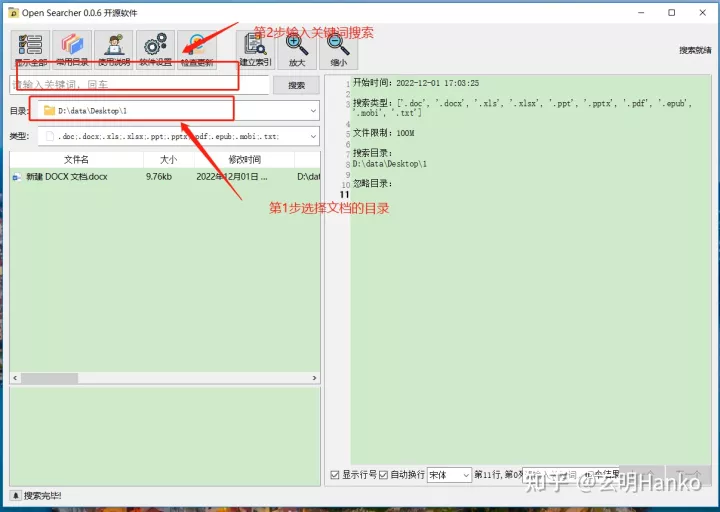
Task: Click line number 11 in the gutter
Action: click(x=344, y=195)
